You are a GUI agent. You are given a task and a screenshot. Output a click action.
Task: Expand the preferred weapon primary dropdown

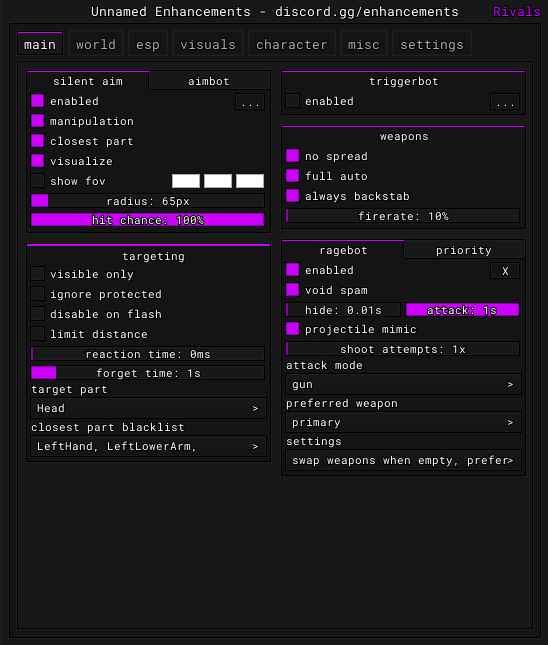point(404,422)
